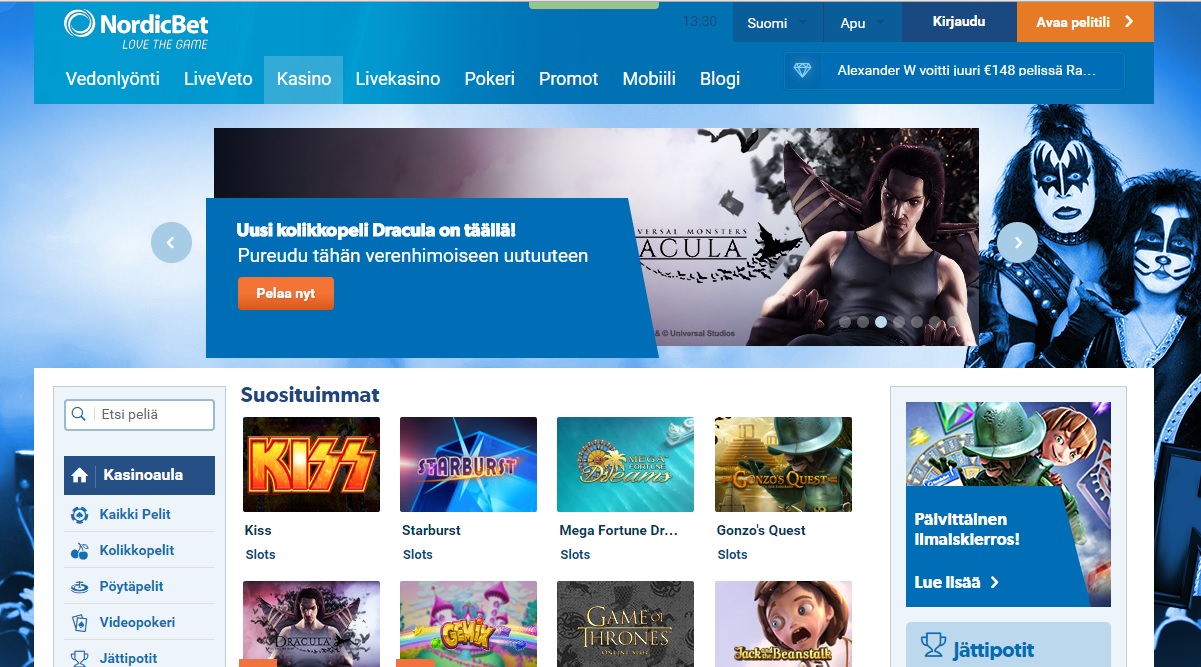Image resolution: width=1201 pixels, height=667 pixels.
Task: Click the diamond icon in winner ticker
Action: [803, 71]
